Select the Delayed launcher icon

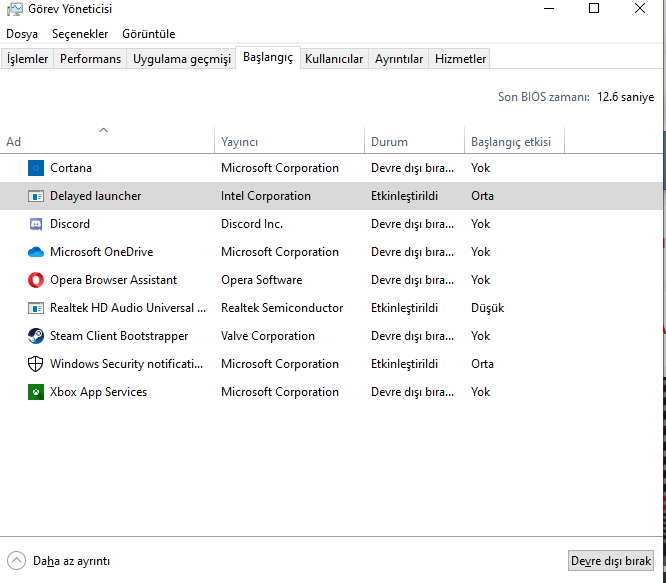[x=36, y=196]
